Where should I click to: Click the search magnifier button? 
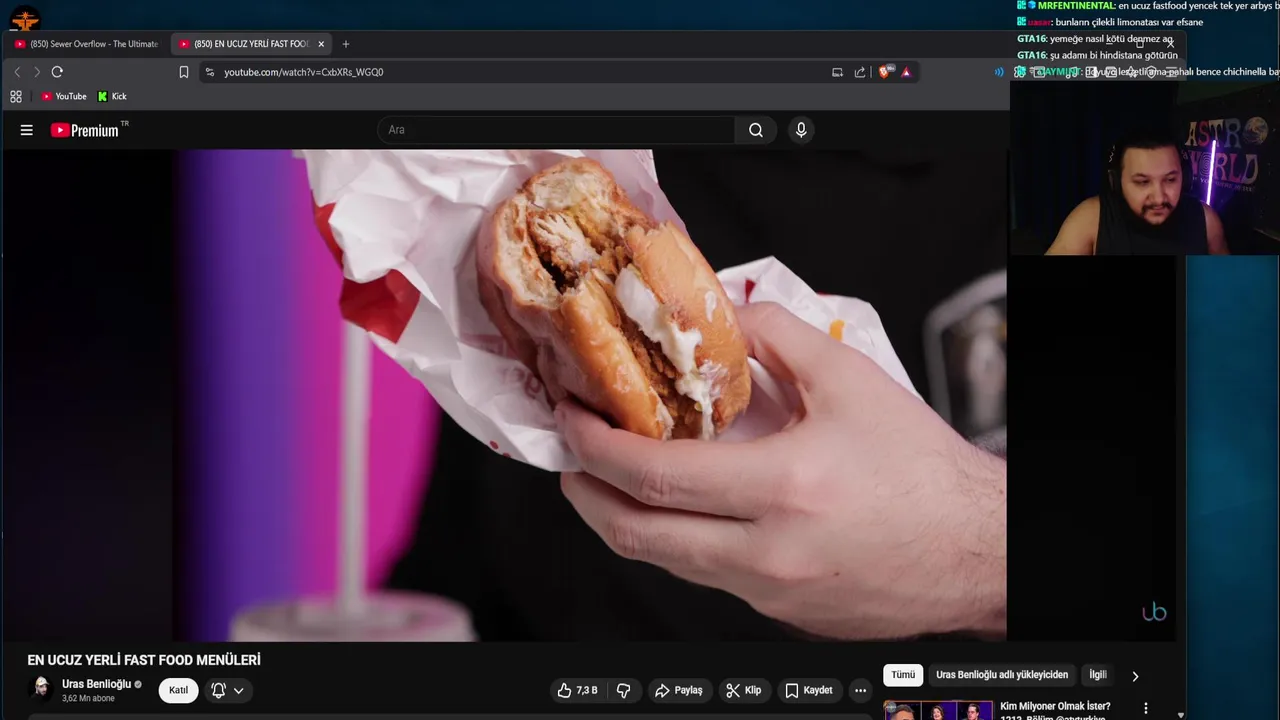pos(756,130)
